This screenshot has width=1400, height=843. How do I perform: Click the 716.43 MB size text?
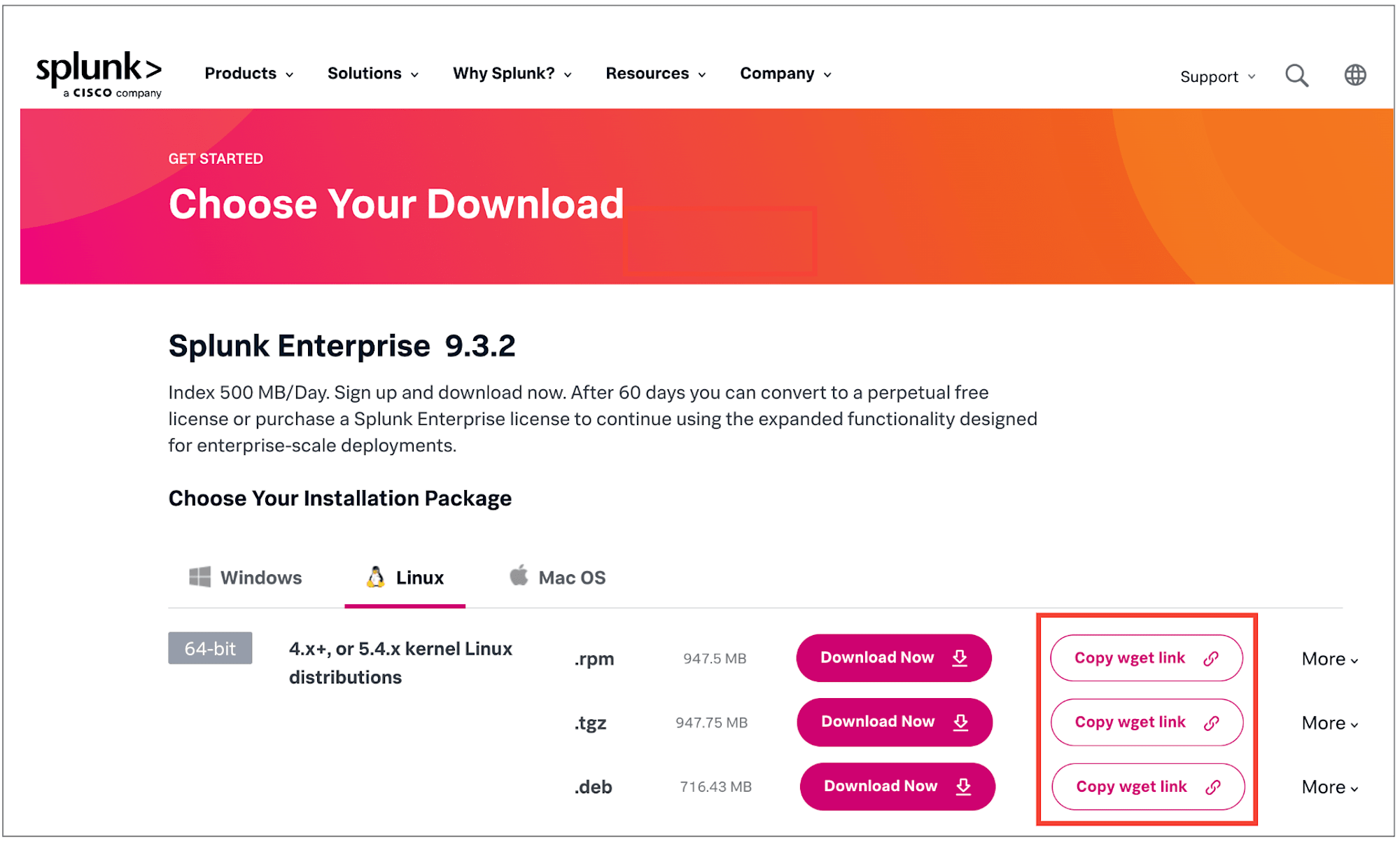715,787
